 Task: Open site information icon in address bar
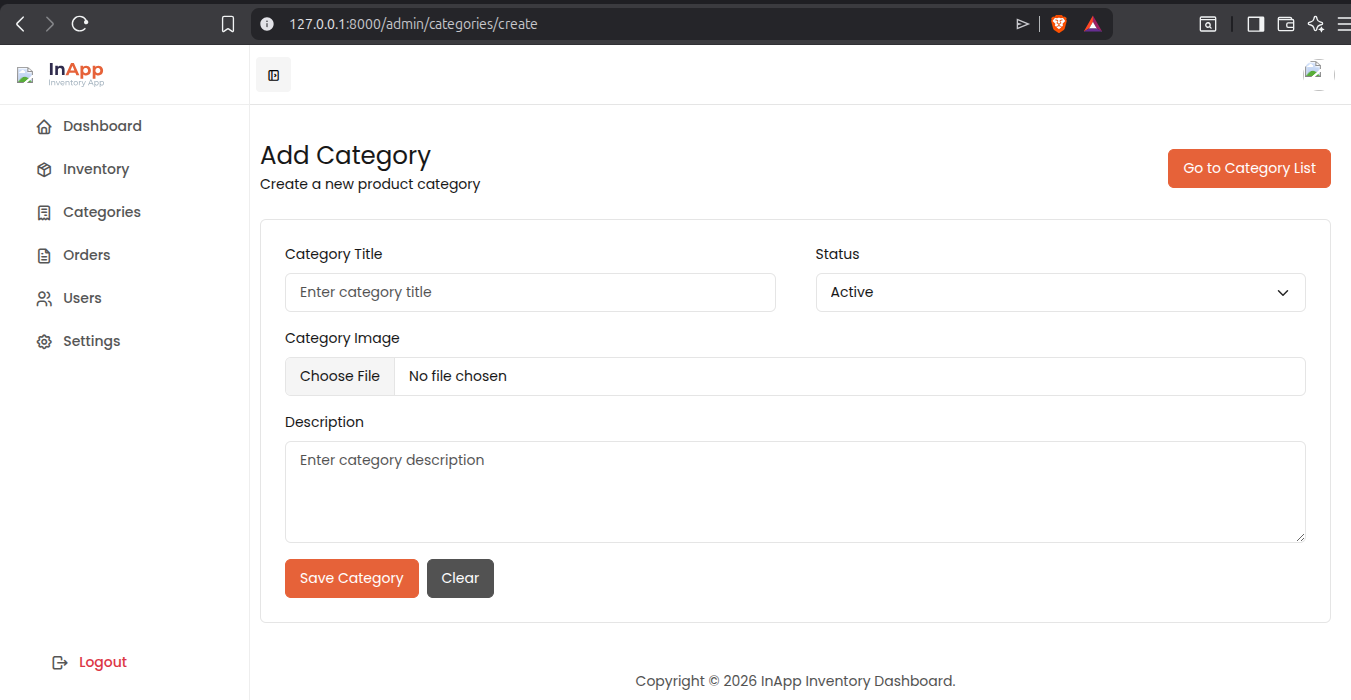coord(266,24)
